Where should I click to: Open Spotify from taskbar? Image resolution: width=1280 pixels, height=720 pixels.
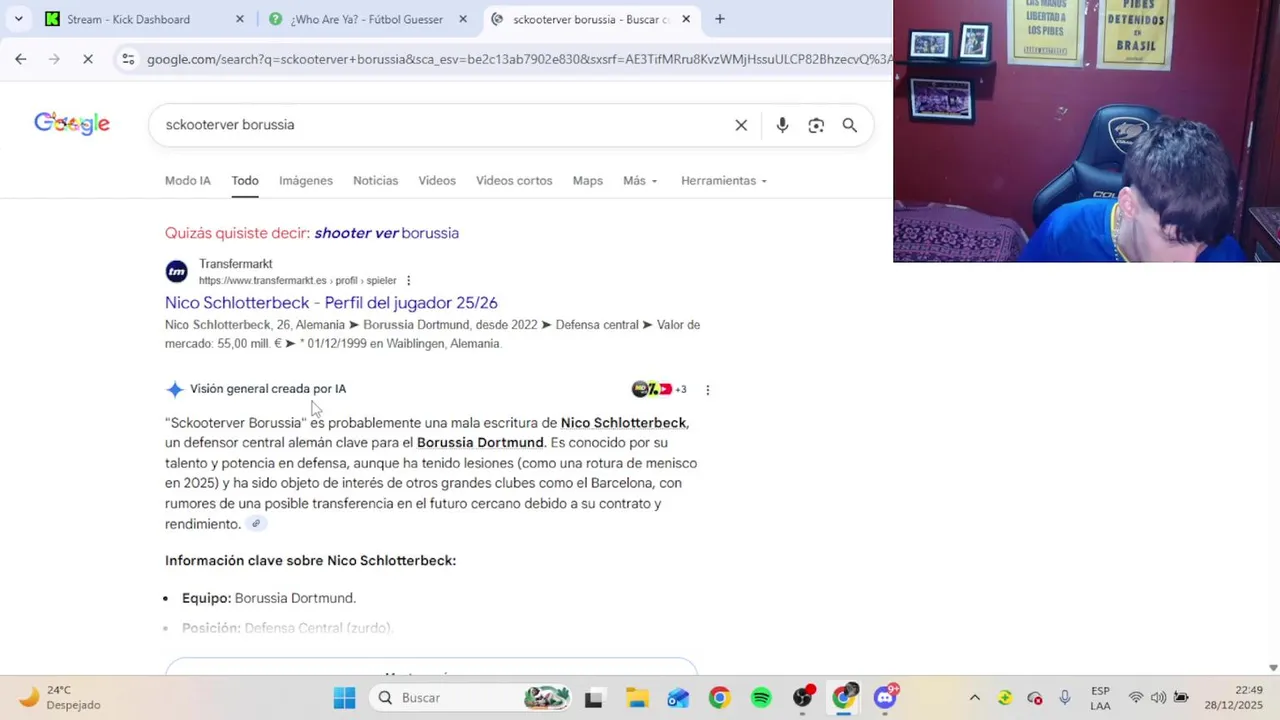coord(761,698)
